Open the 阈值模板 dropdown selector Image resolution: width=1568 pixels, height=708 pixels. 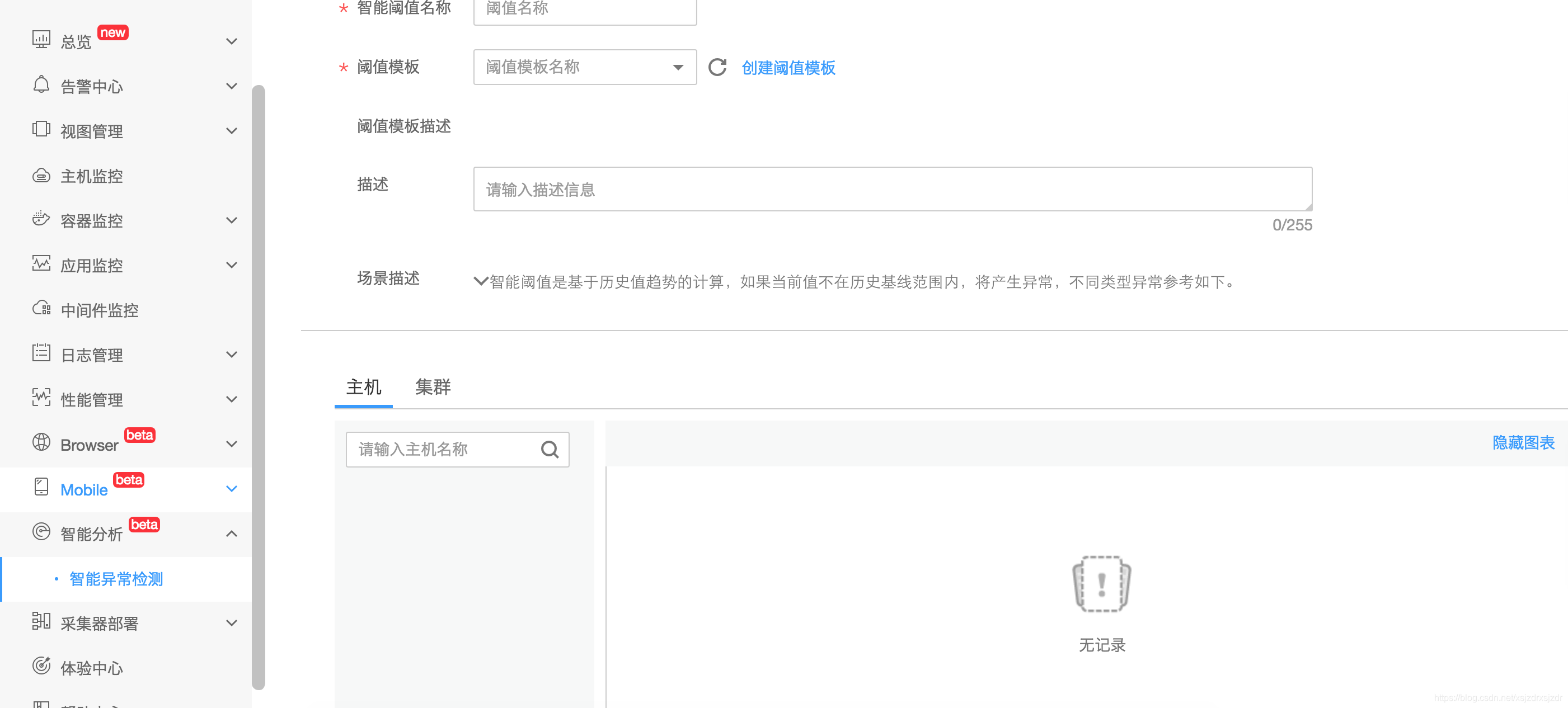tap(583, 67)
